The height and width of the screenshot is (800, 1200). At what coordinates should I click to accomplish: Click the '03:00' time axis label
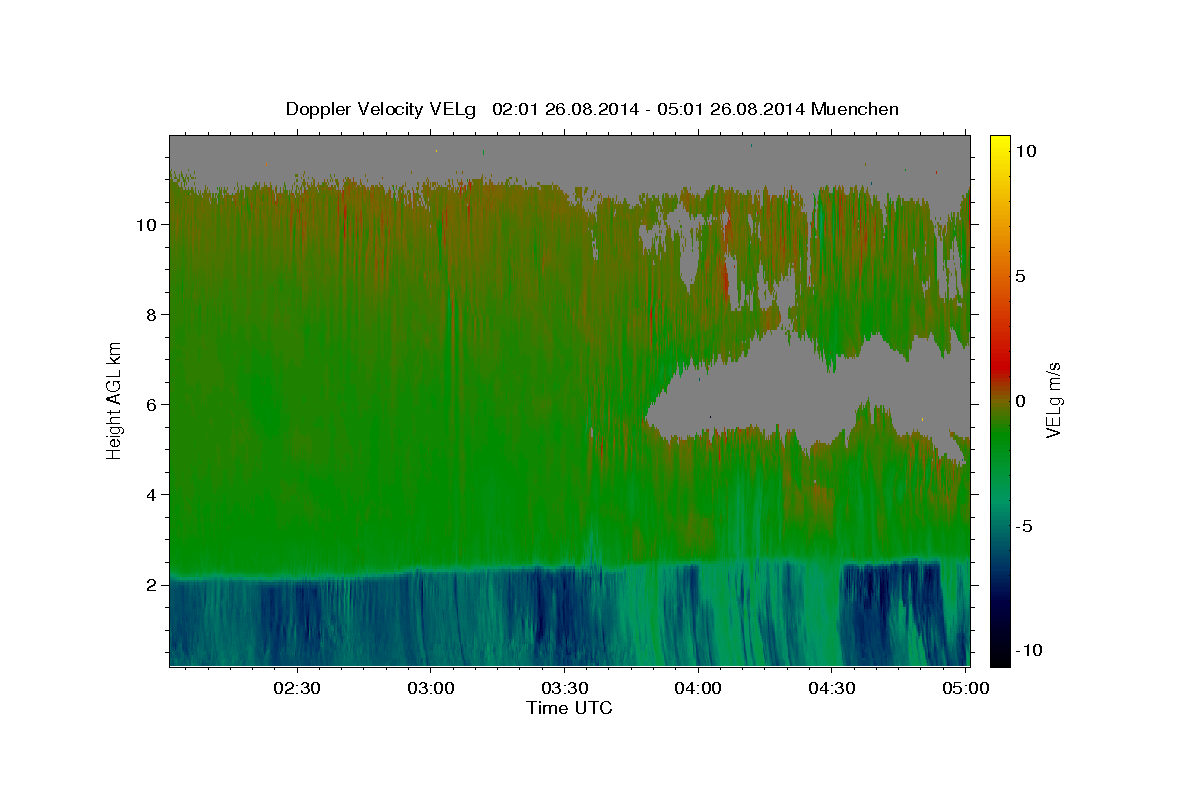pyautogui.click(x=430, y=688)
